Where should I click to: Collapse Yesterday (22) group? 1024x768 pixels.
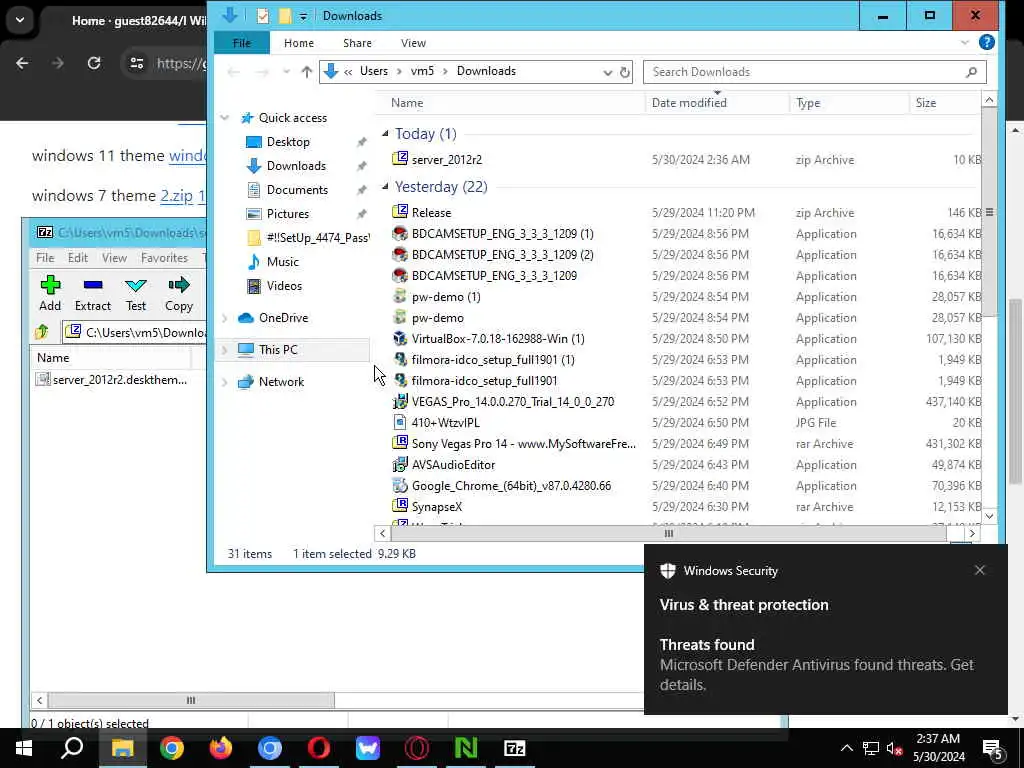tap(385, 187)
